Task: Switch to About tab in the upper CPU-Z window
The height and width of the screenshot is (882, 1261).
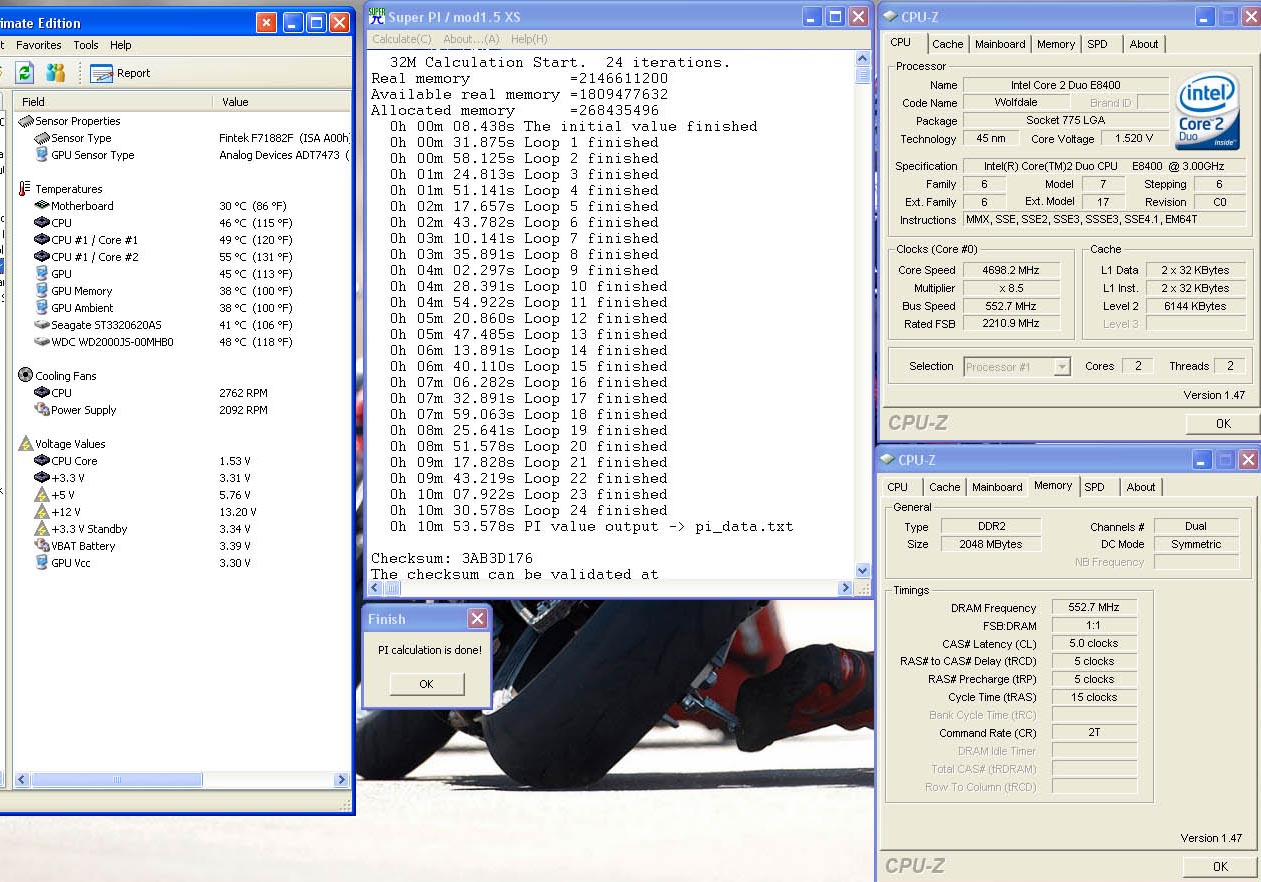Action: (x=1144, y=44)
